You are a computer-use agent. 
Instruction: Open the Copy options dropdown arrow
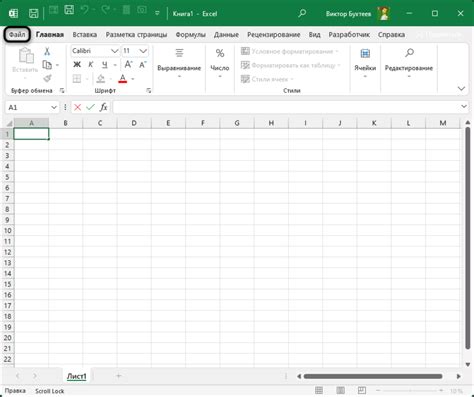(57, 65)
